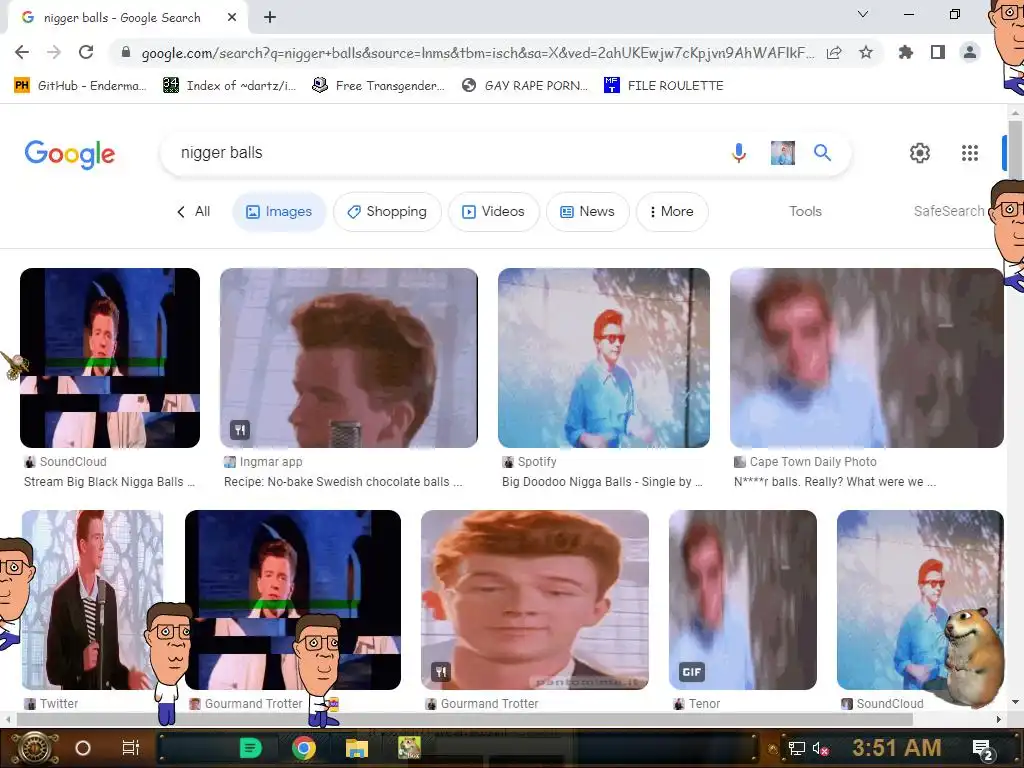The image size is (1024, 768).
Task: Open the Twitter image result
Action: coord(92,600)
